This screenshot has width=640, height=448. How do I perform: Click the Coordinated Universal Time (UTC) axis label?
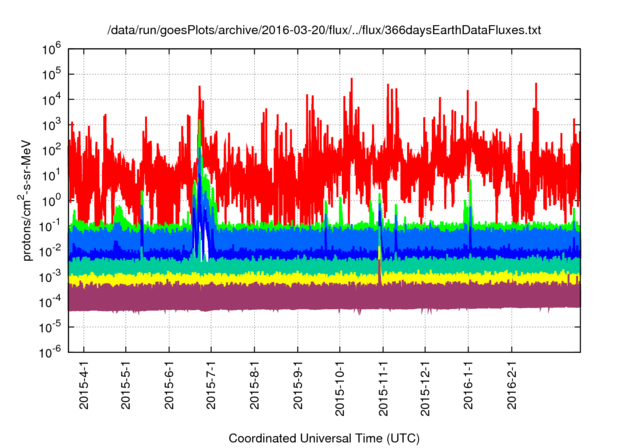tap(324, 438)
